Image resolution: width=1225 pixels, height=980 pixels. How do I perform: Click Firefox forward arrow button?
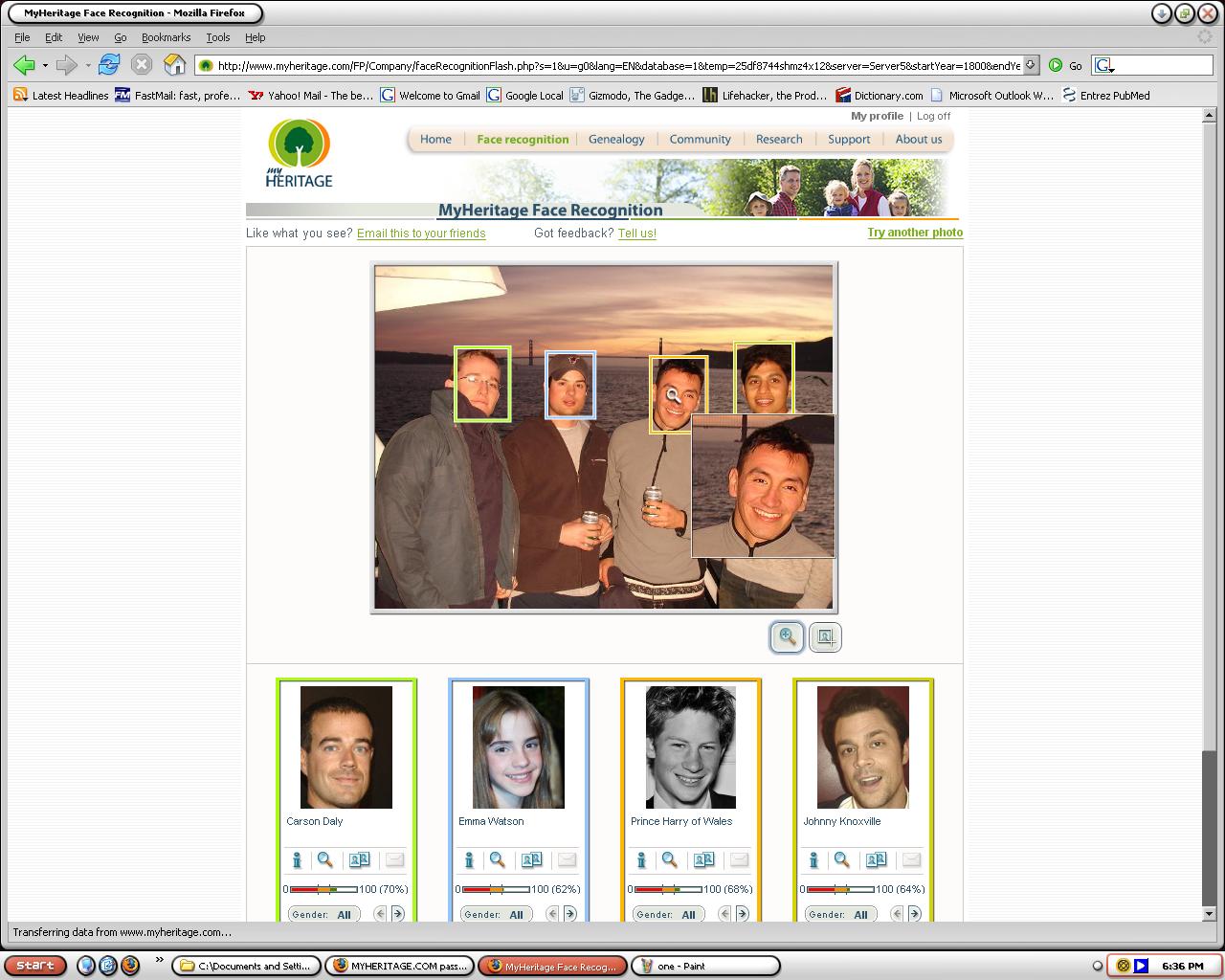pos(66,65)
